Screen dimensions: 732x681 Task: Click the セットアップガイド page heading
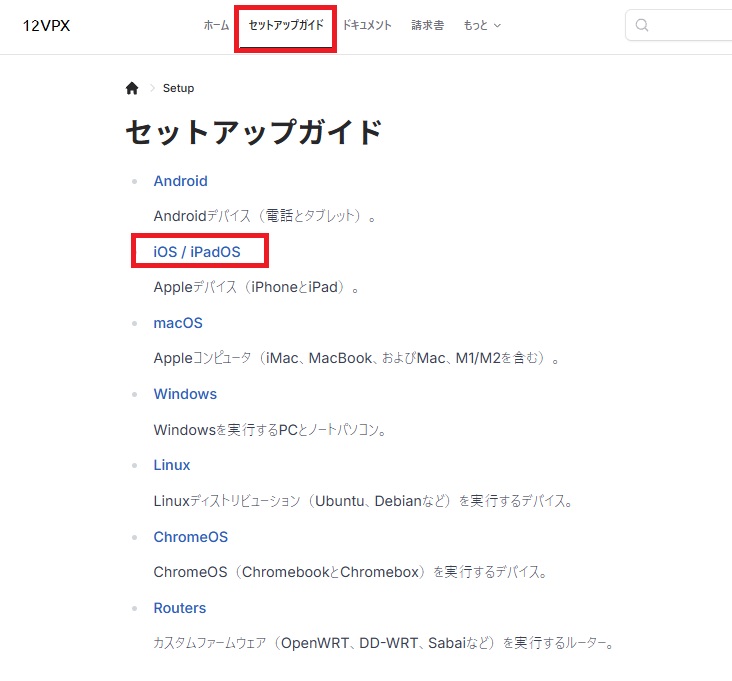point(254,133)
